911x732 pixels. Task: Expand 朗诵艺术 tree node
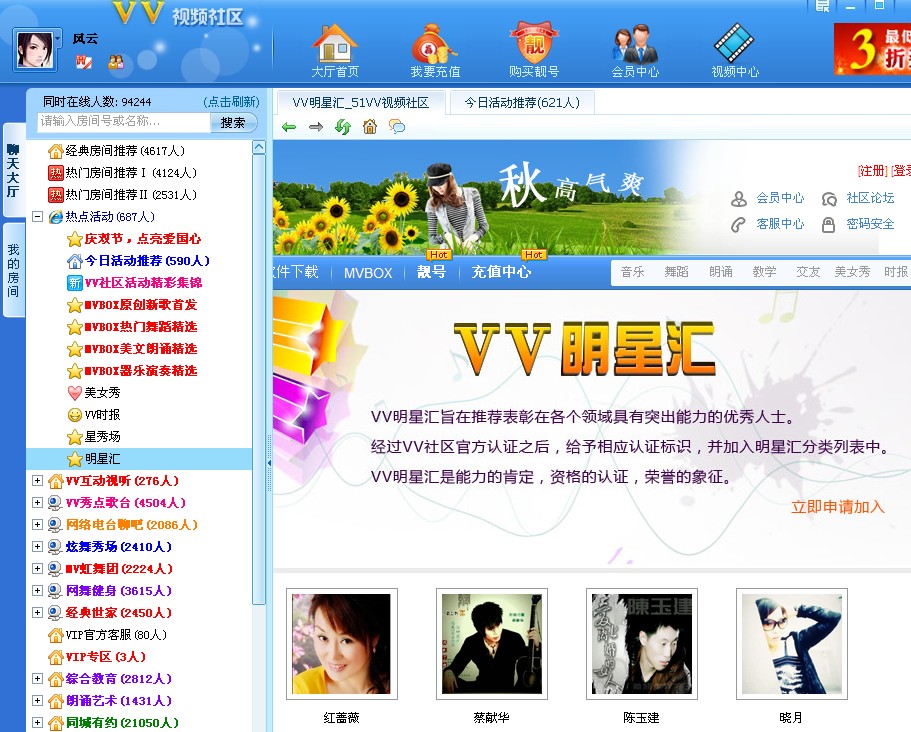pos(37,701)
